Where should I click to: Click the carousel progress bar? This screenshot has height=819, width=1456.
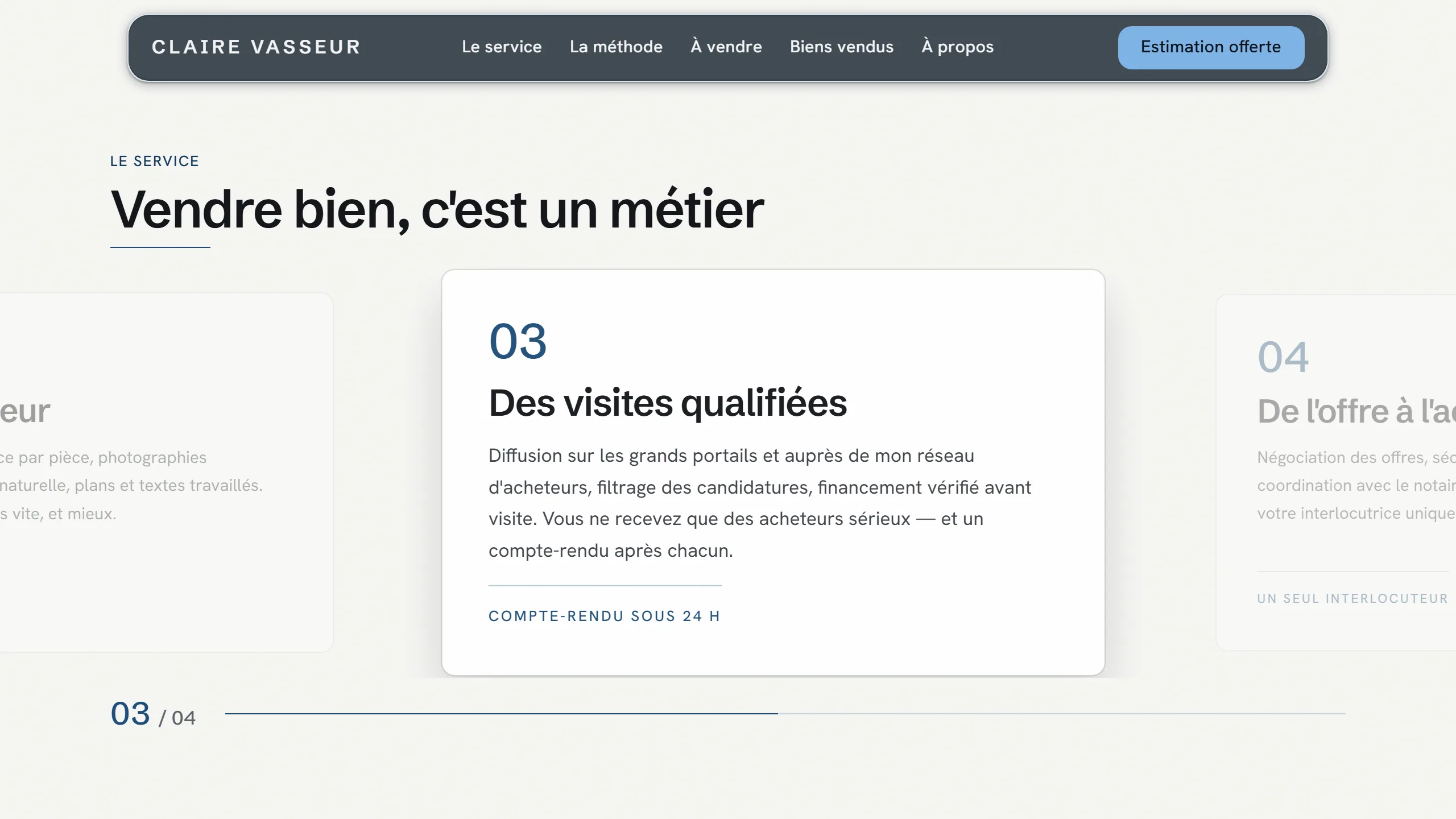pyautogui.click(x=785, y=713)
